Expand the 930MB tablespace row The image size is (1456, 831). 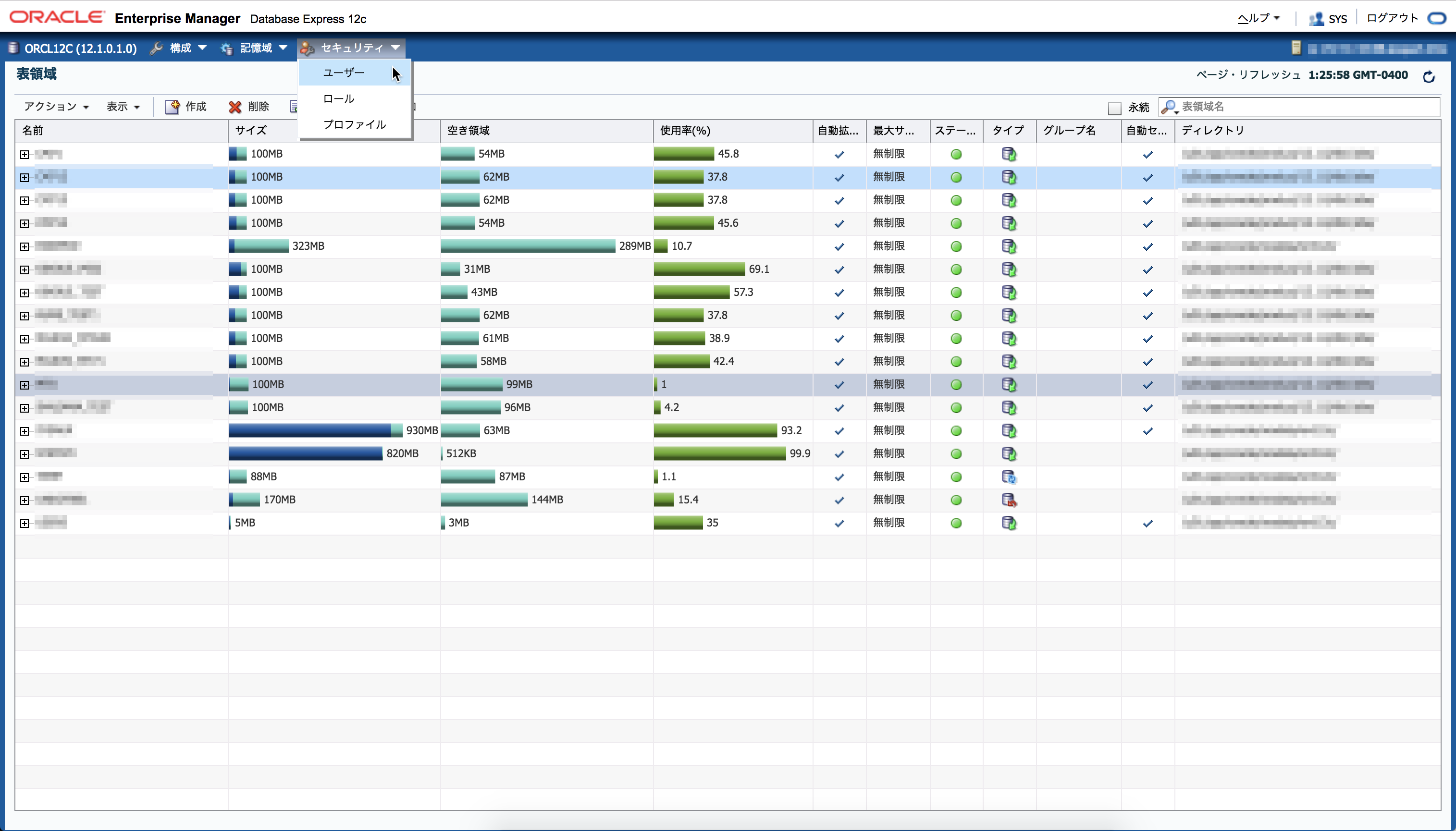(x=25, y=431)
